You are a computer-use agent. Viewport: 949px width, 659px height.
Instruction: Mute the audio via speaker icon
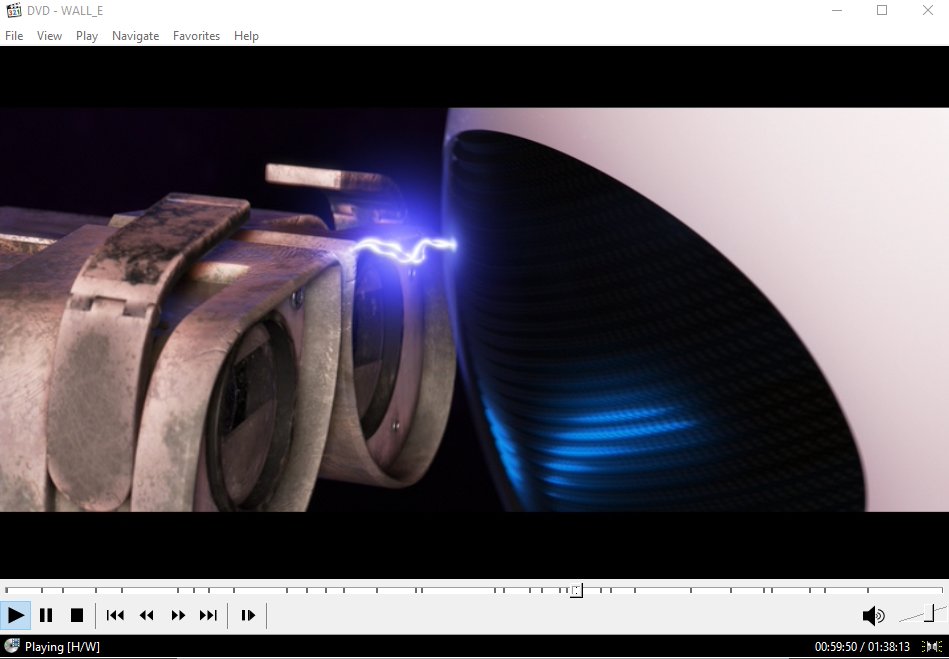coord(873,615)
